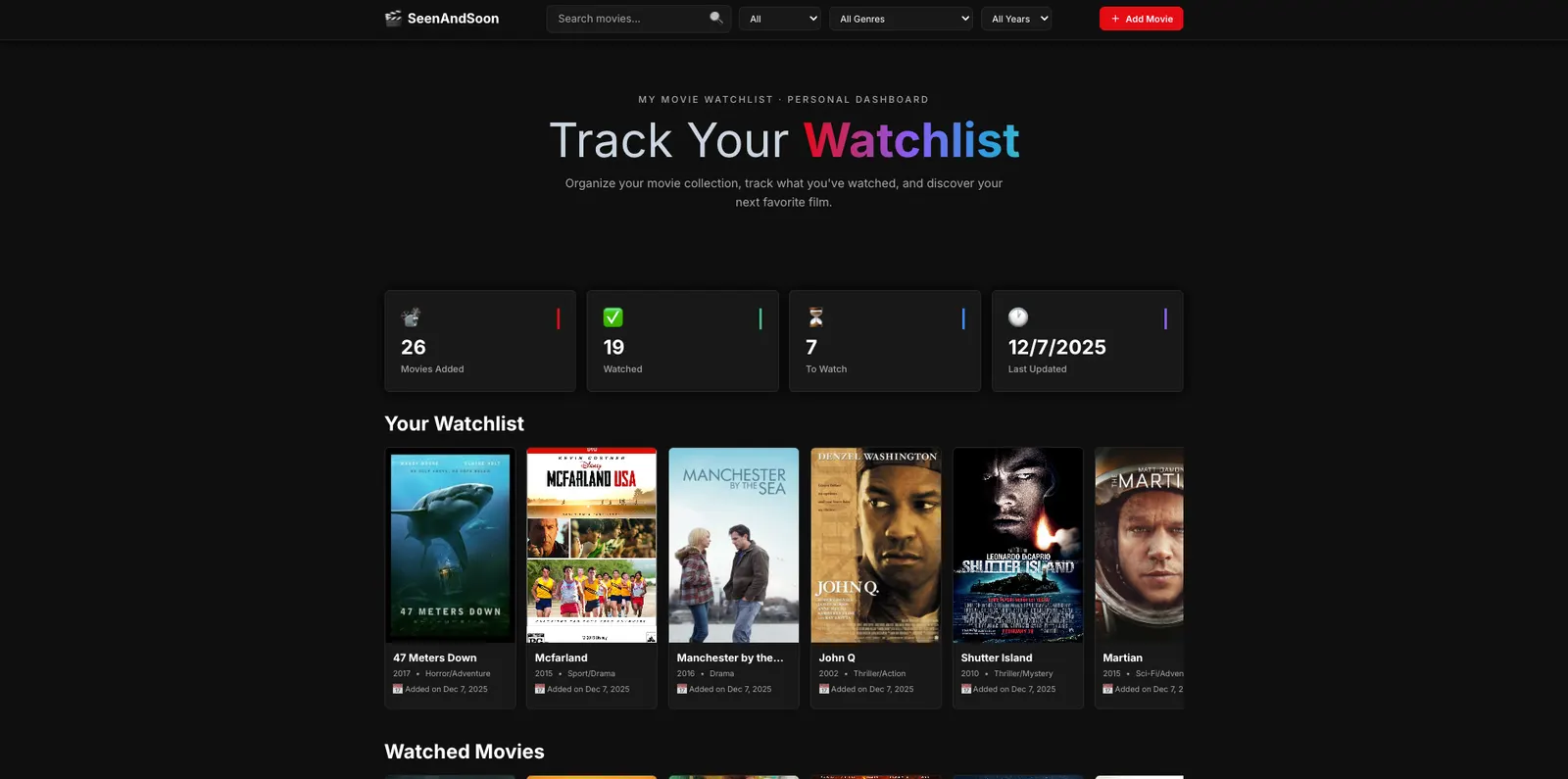This screenshot has height=779, width=1568.
Task: Click calendar icon under Shutter Island
Action: pos(966,689)
